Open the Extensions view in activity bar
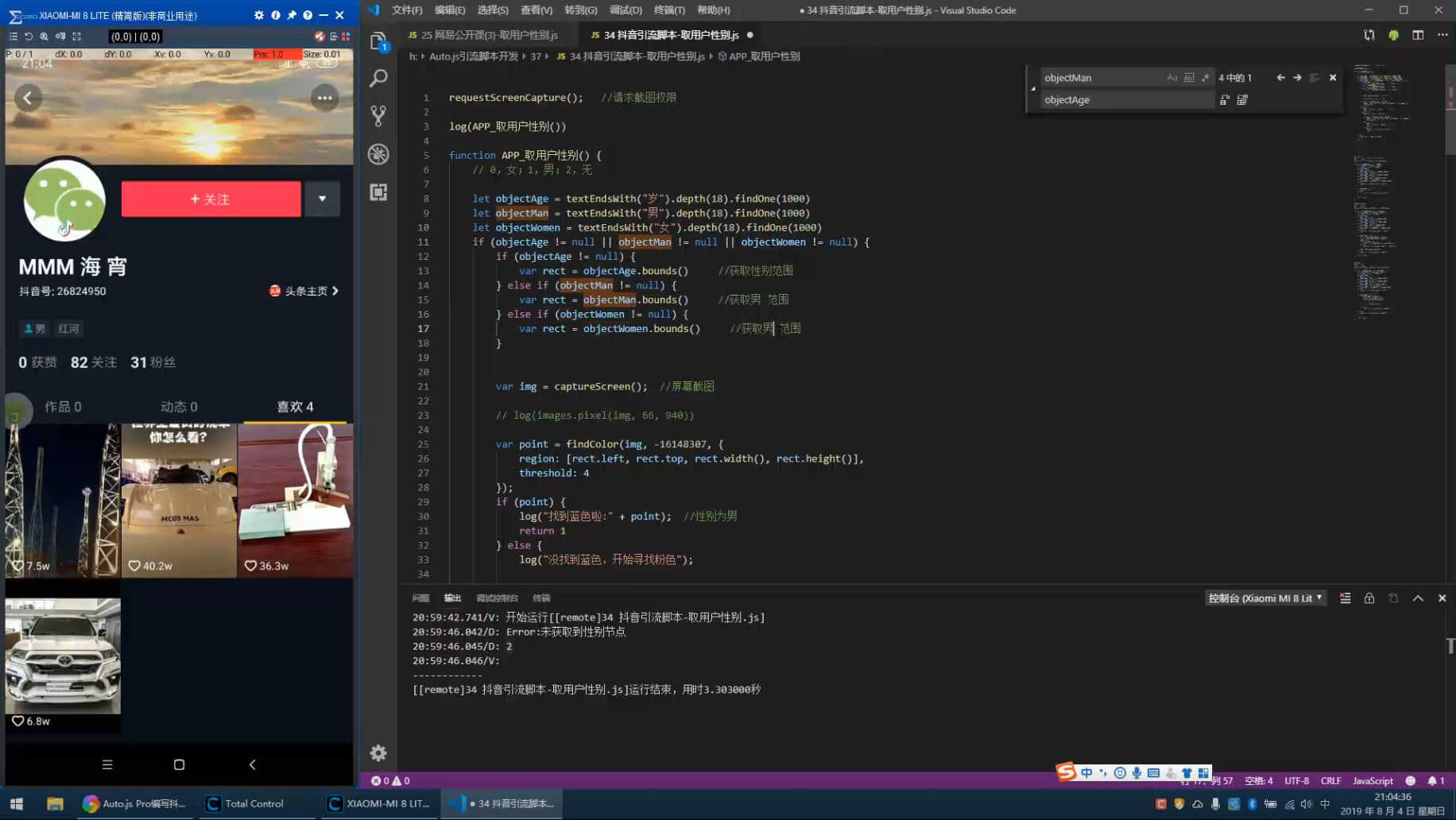 click(x=378, y=192)
